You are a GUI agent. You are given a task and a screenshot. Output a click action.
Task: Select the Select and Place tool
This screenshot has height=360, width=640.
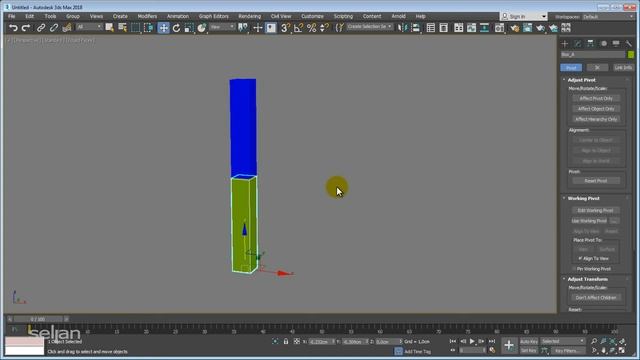click(x=202, y=28)
